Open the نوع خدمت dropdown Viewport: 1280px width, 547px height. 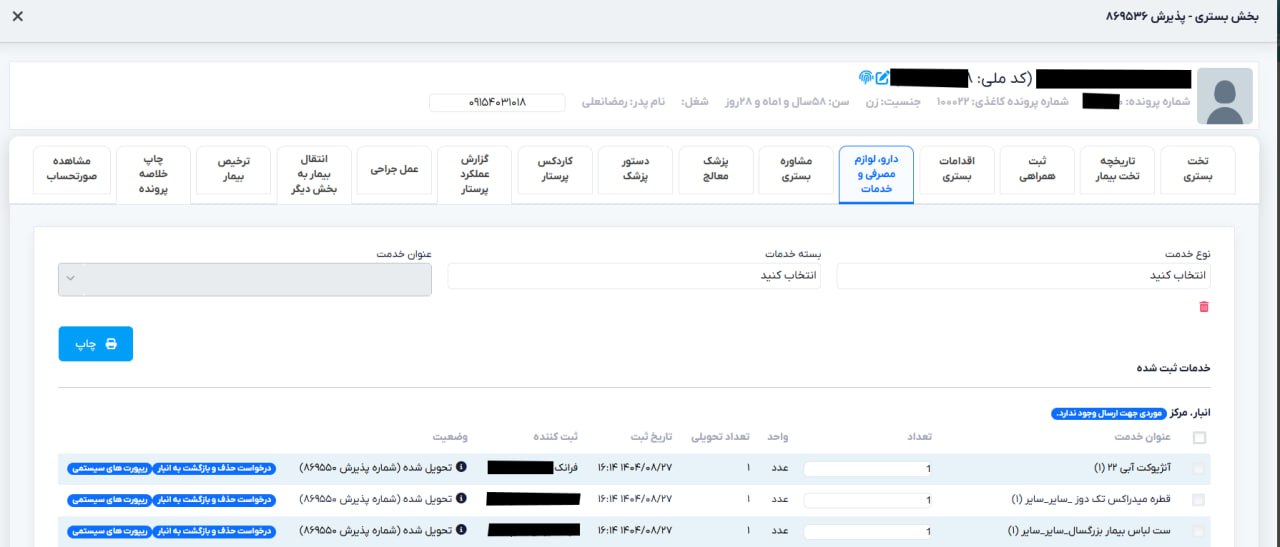click(x=1023, y=276)
